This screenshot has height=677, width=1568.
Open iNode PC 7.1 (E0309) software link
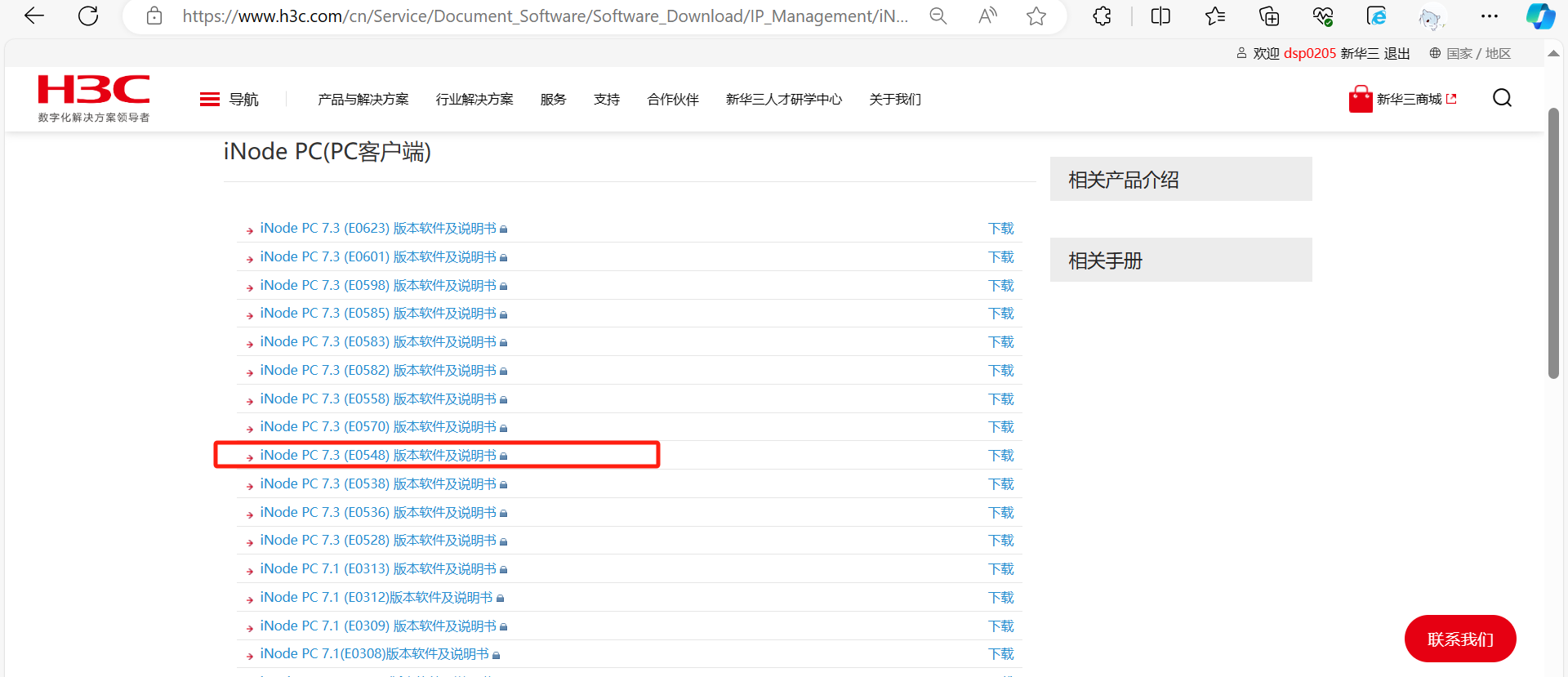[378, 626]
